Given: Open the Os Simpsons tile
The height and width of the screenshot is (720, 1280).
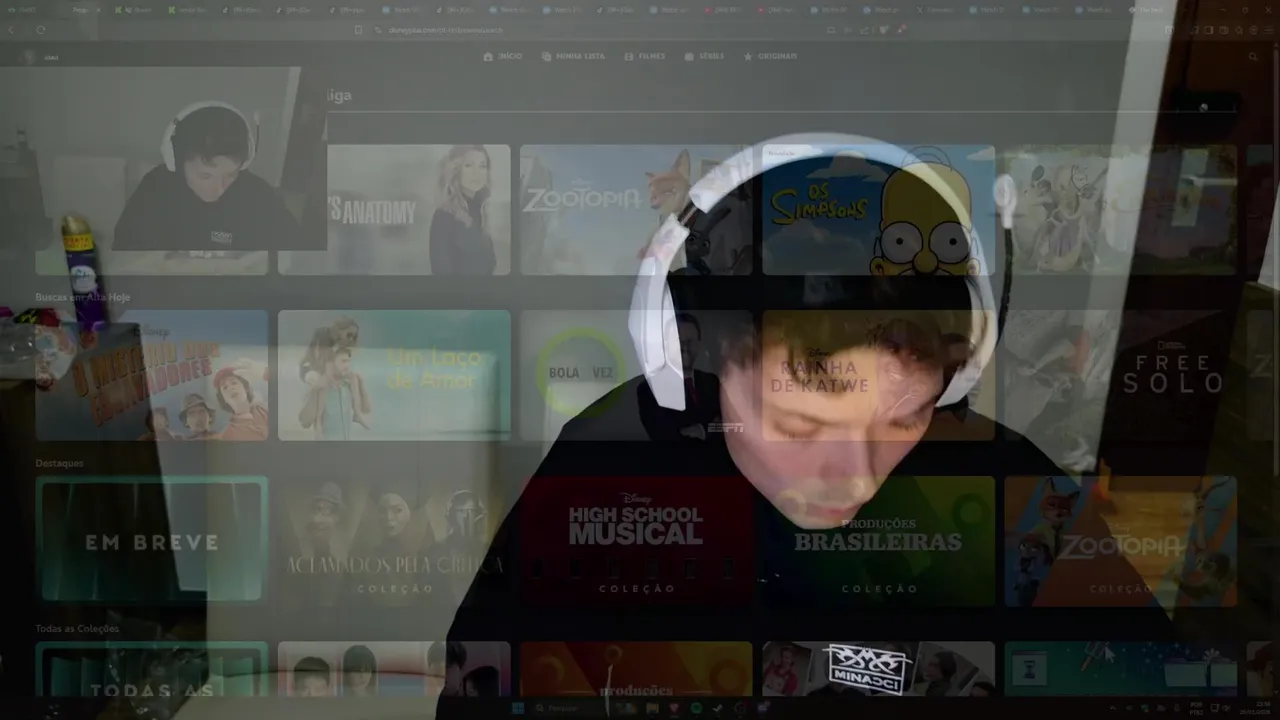Looking at the screenshot, I should pos(878,209).
